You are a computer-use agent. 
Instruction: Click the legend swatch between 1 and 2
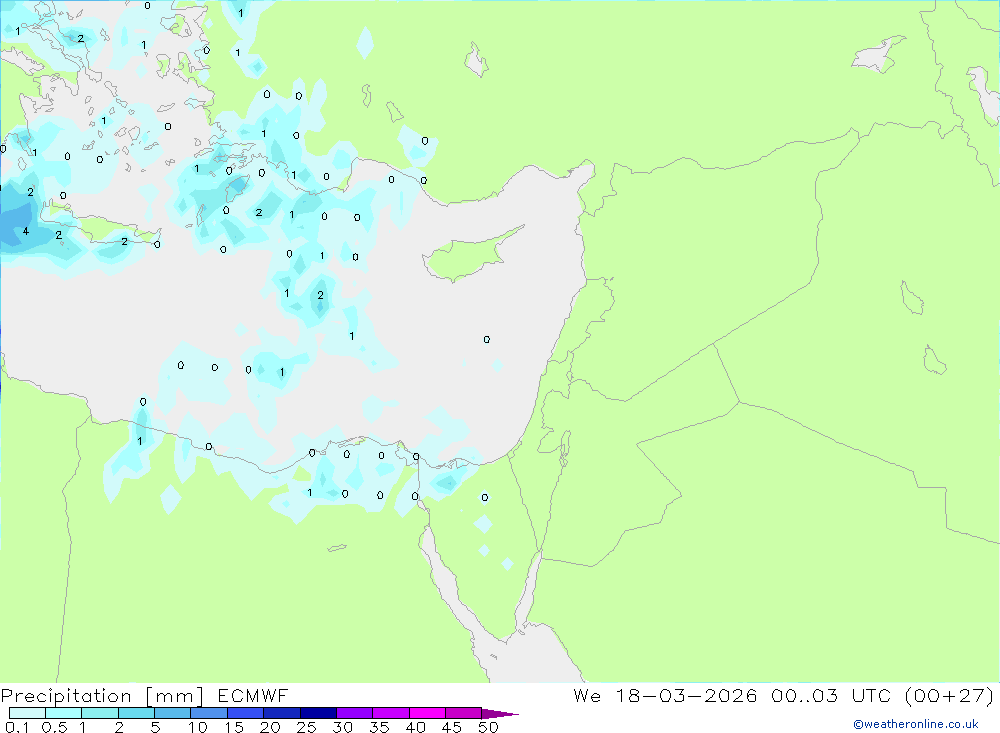[99, 713]
